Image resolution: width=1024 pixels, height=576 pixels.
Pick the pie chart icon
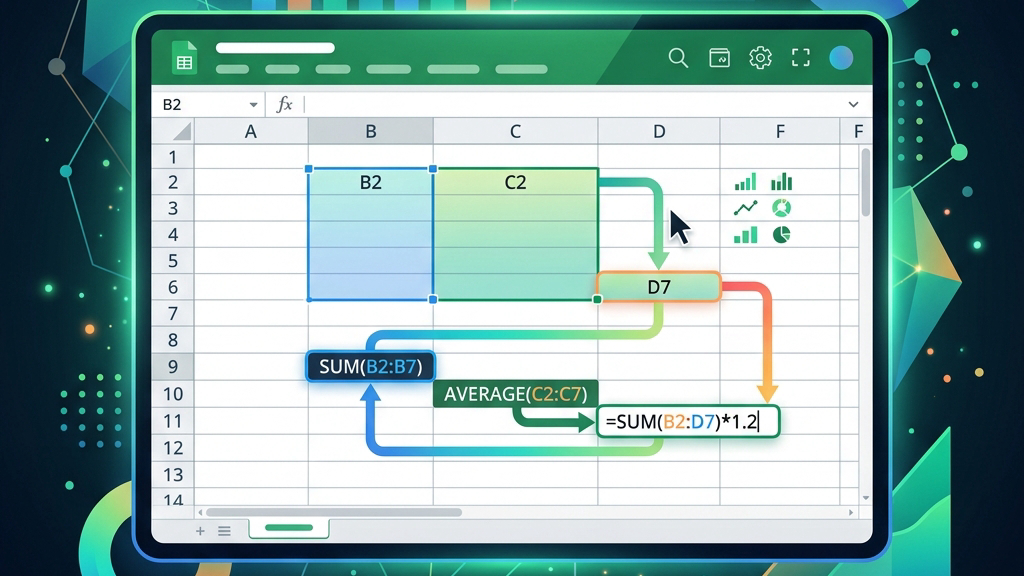781,234
